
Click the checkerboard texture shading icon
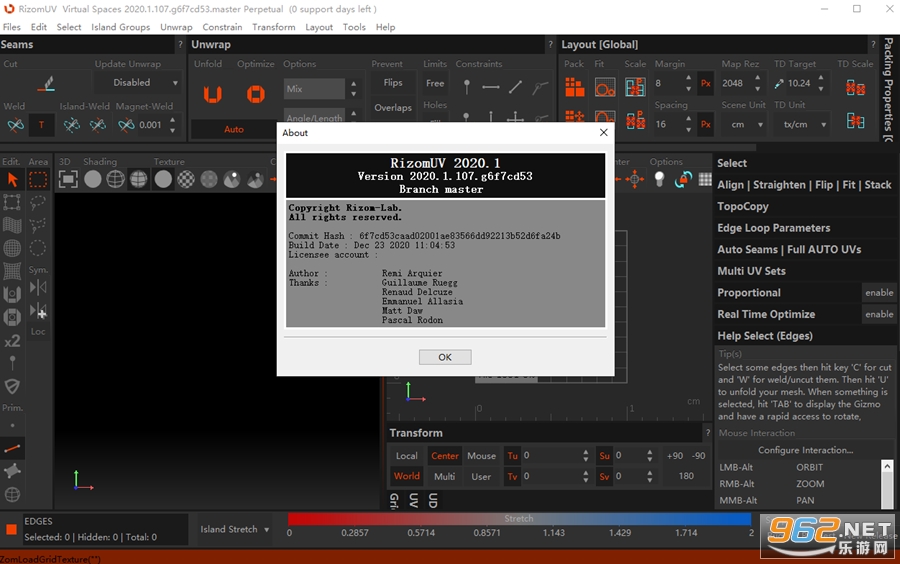(x=186, y=180)
